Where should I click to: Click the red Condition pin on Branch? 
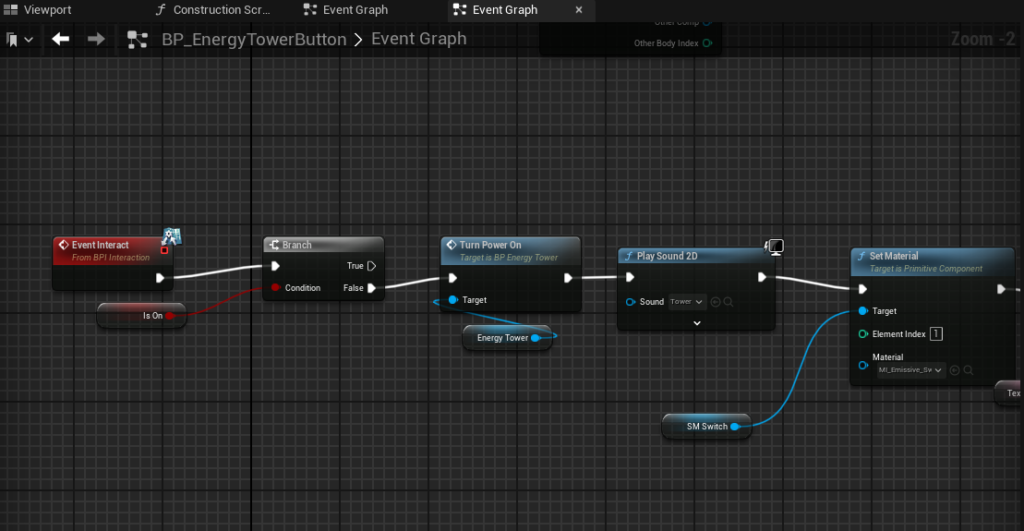pos(275,288)
